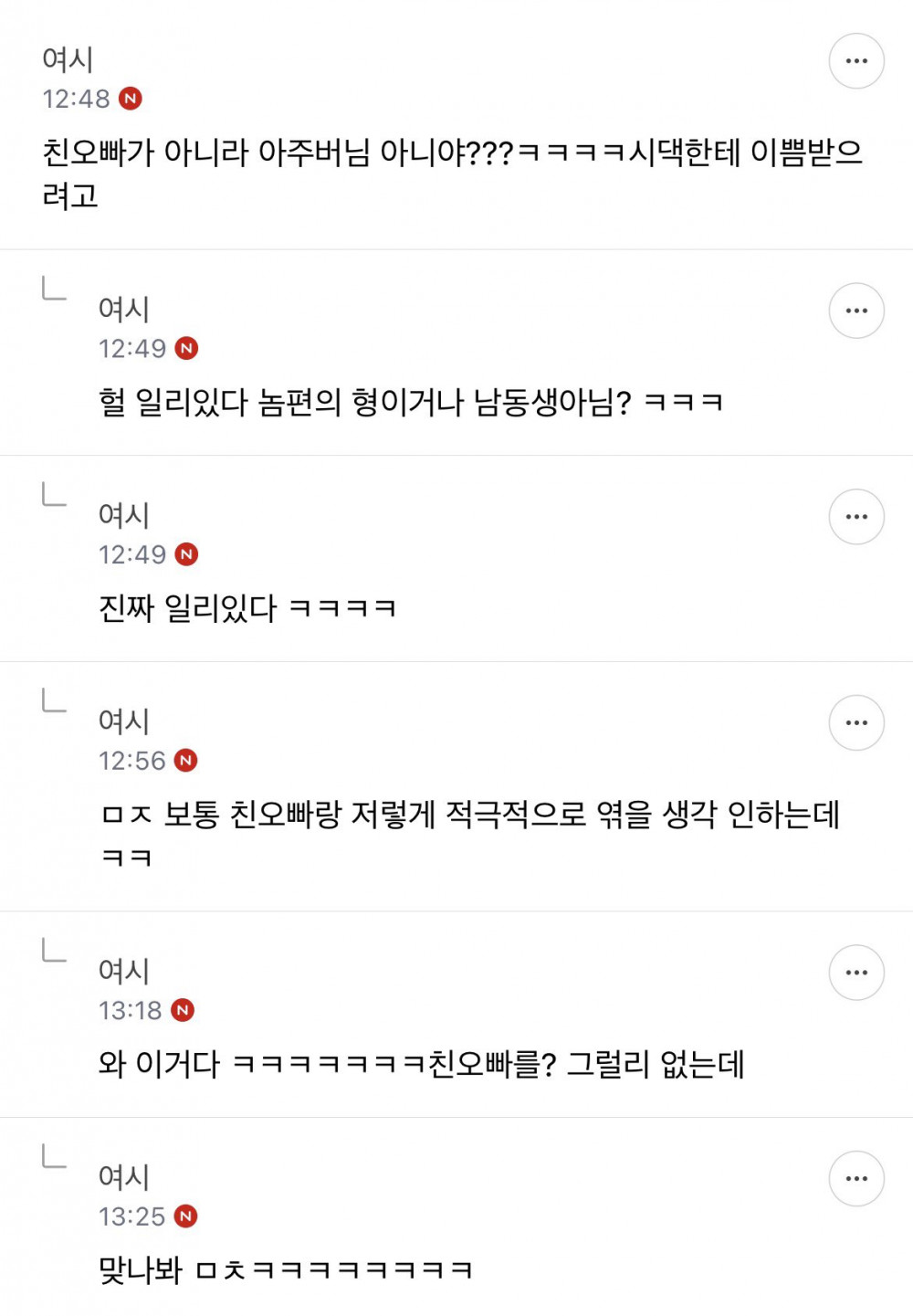Click the reply arrow of the 13:18 reply
Viewport: 913px width, 1316px height.
click(54, 950)
